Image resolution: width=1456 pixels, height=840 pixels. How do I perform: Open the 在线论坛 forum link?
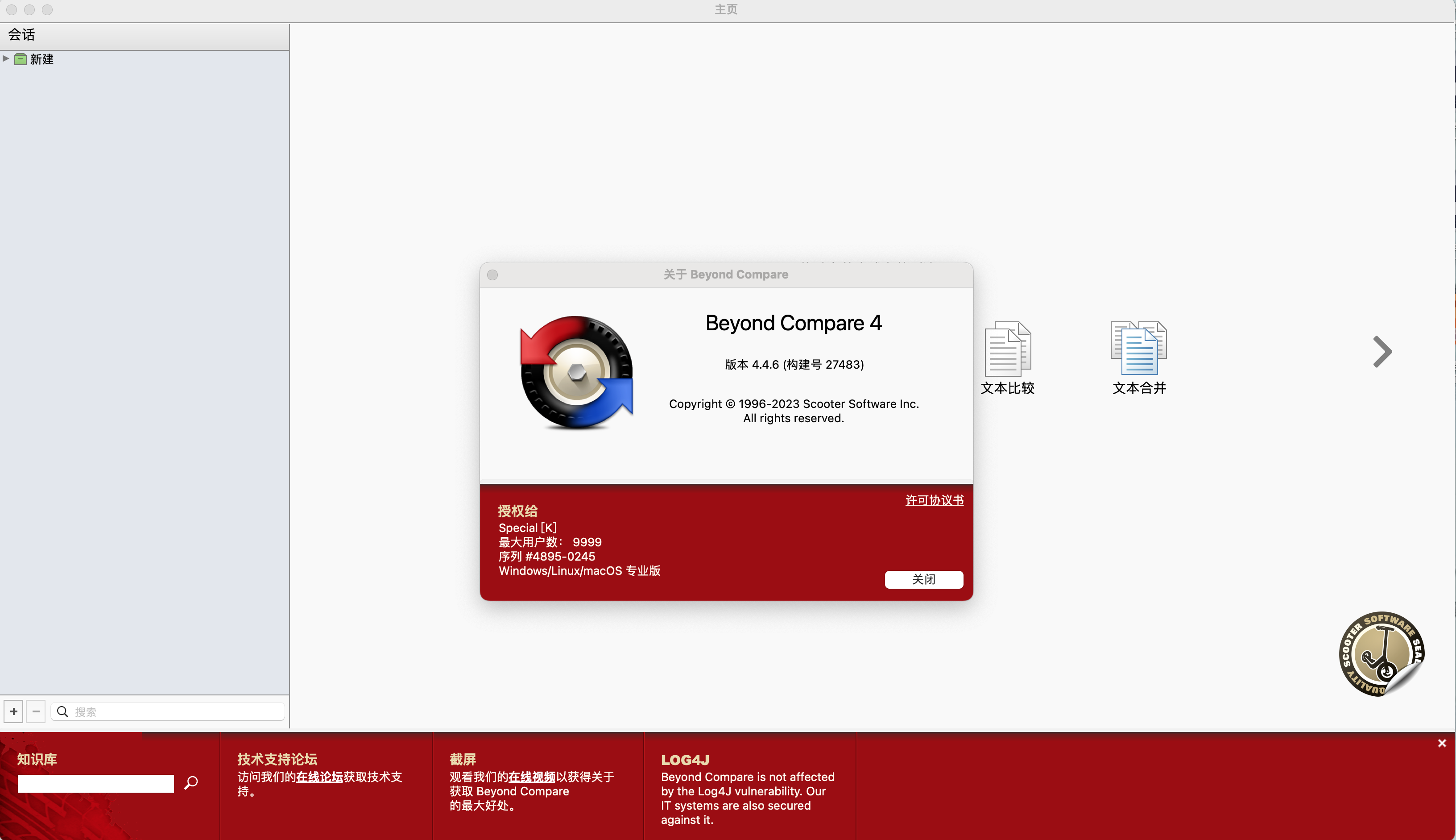point(319,777)
